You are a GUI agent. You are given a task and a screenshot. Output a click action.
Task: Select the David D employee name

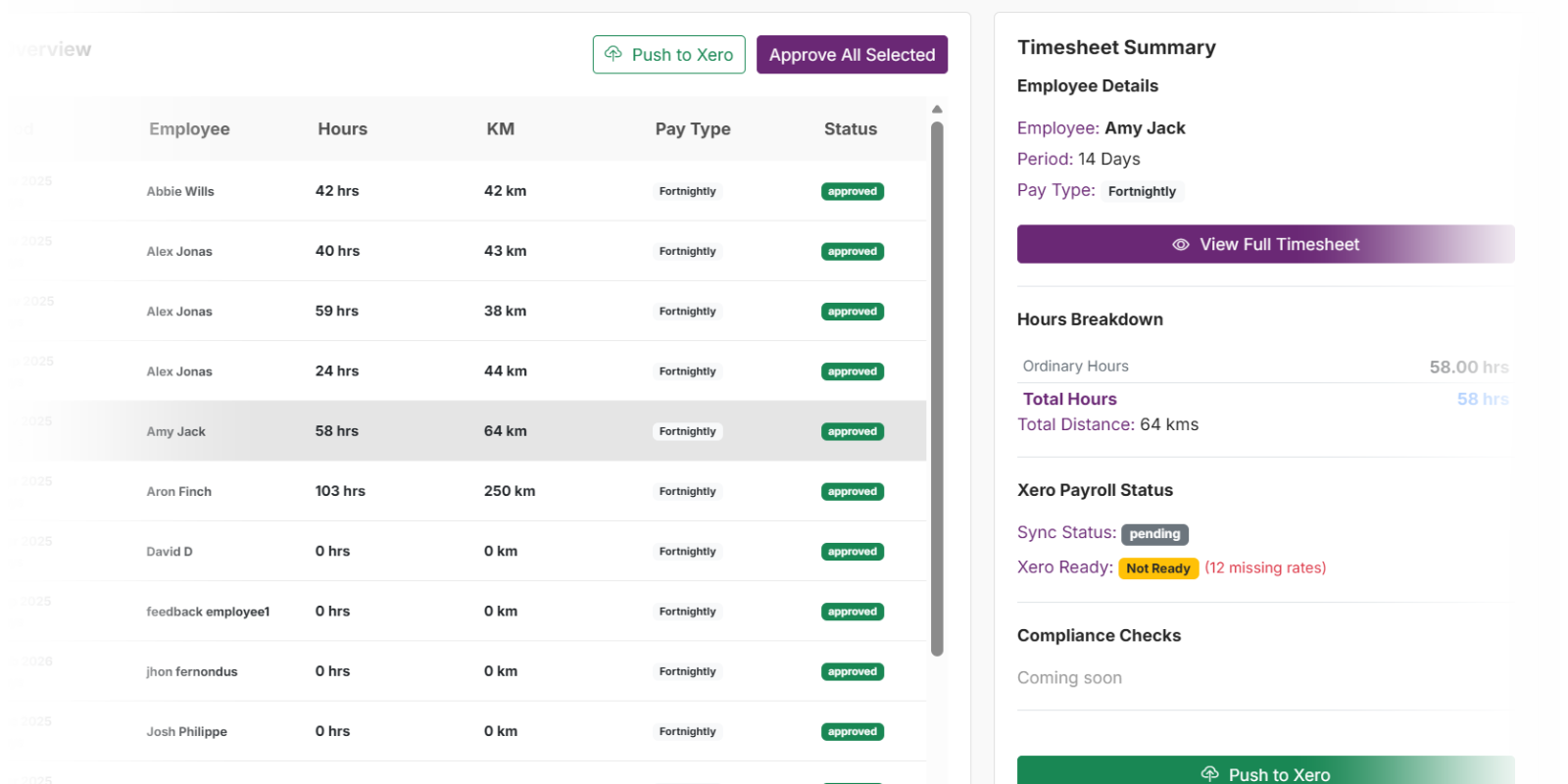click(x=170, y=552)
